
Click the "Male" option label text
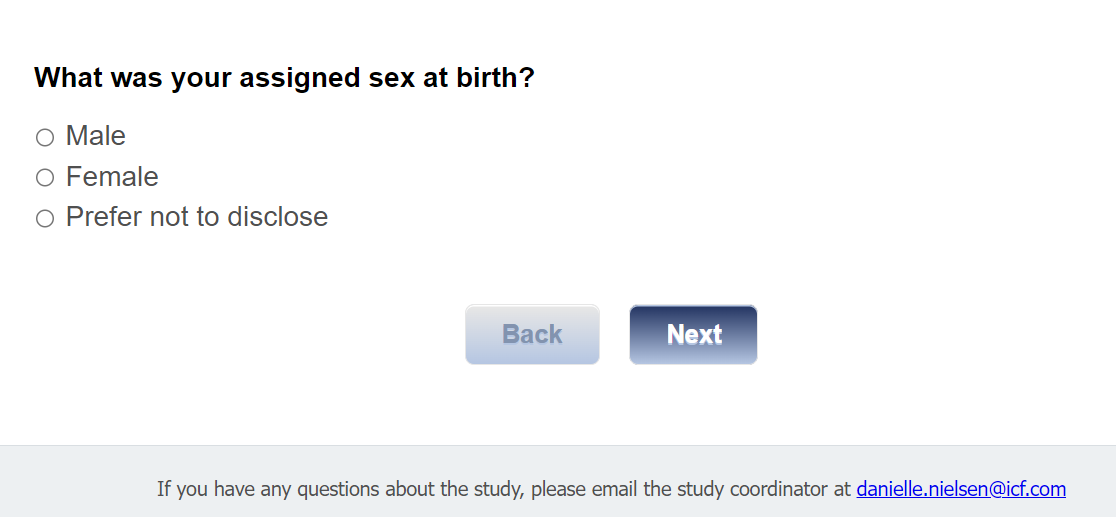(96, 136)
